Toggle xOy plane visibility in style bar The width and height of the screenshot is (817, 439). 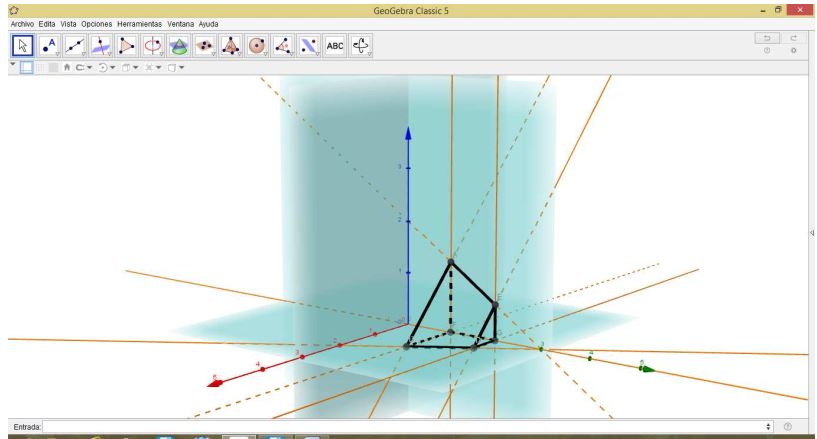point(54,66)
